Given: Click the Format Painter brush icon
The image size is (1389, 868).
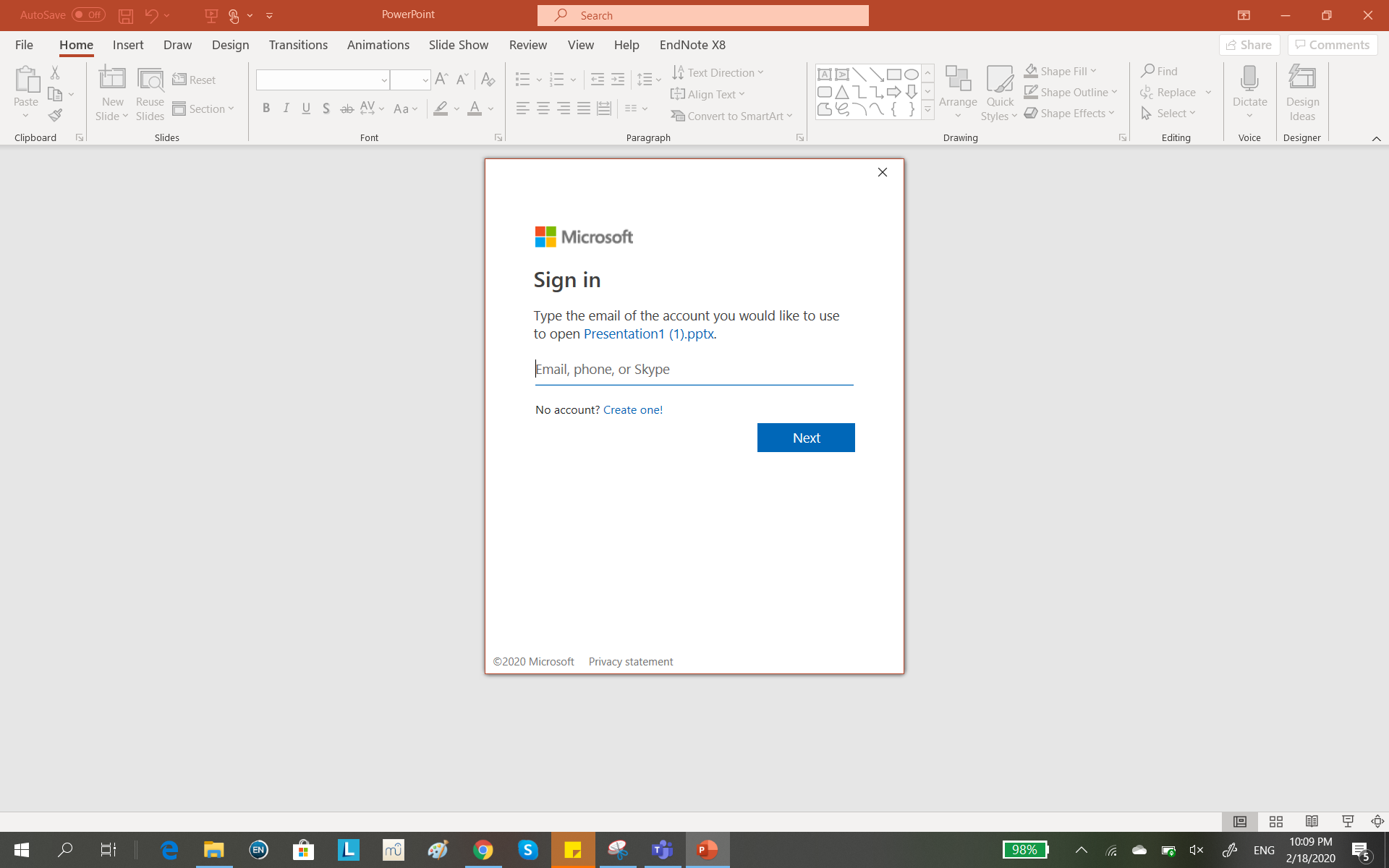Looking at the screenshot, I should pyautogui.click(x=55, y=115).
